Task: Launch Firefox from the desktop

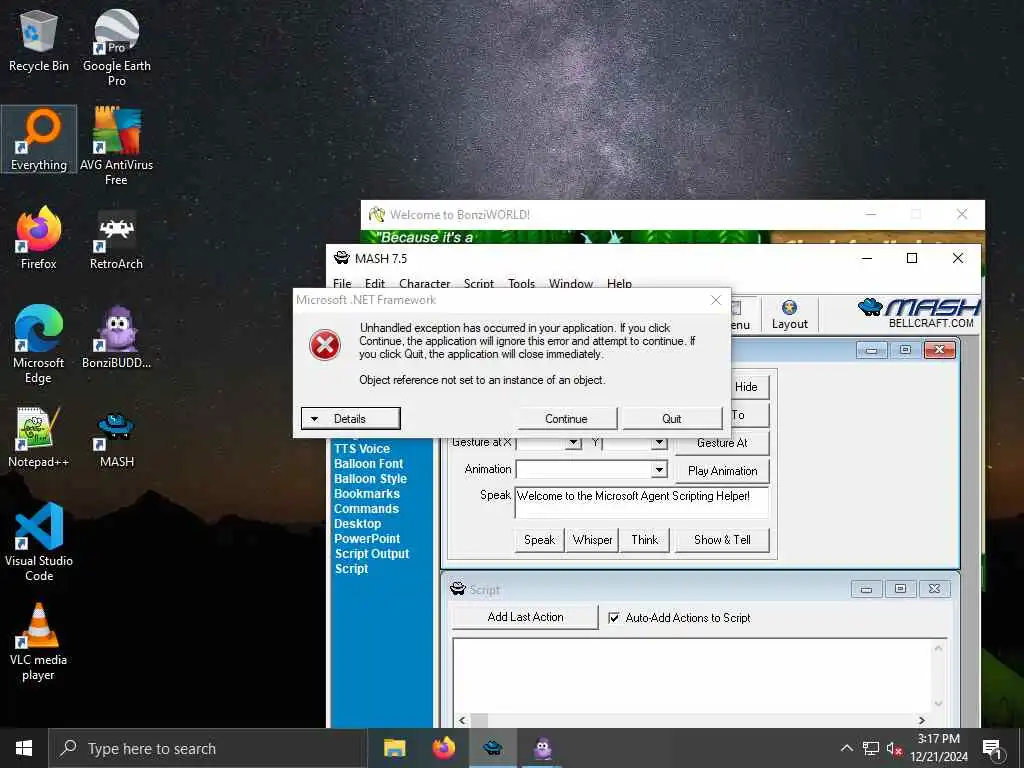Action: click(39, 238)
